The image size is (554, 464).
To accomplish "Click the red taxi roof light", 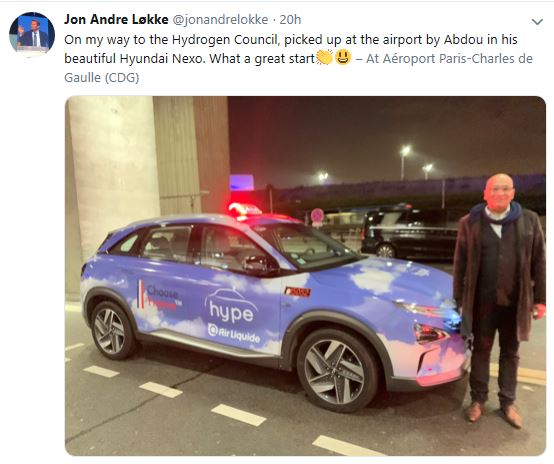I will click(245, 210).
